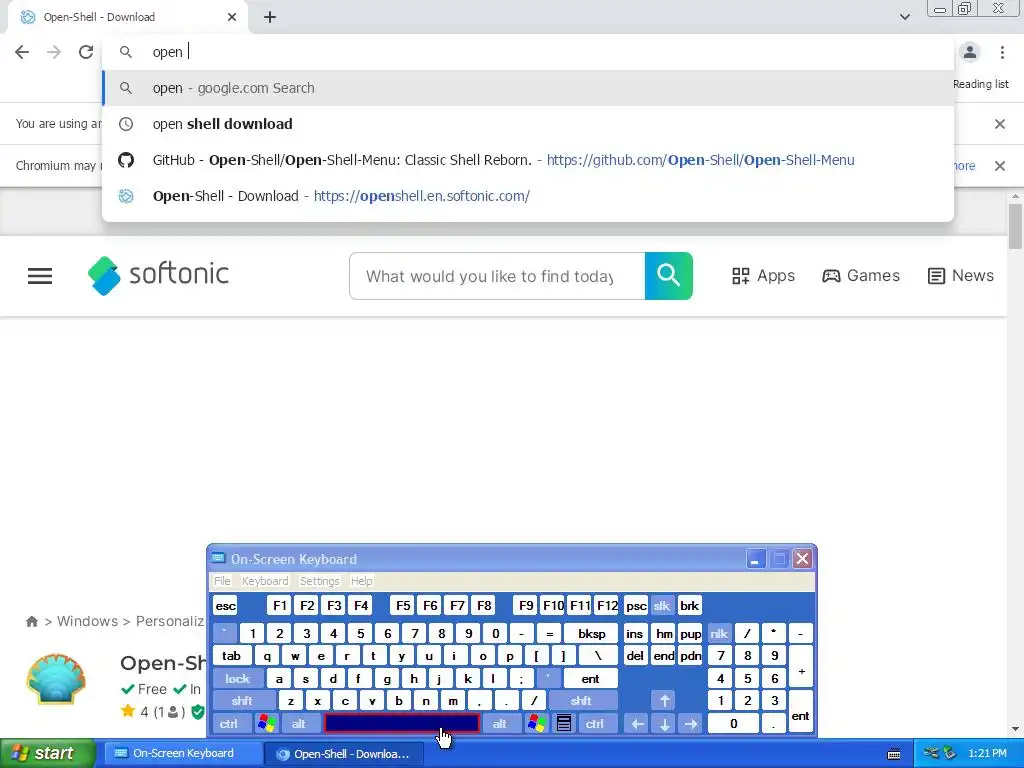1024x768 pixels.
Task: Click the esc key on the on-screen keyboard
Action: 225,606
